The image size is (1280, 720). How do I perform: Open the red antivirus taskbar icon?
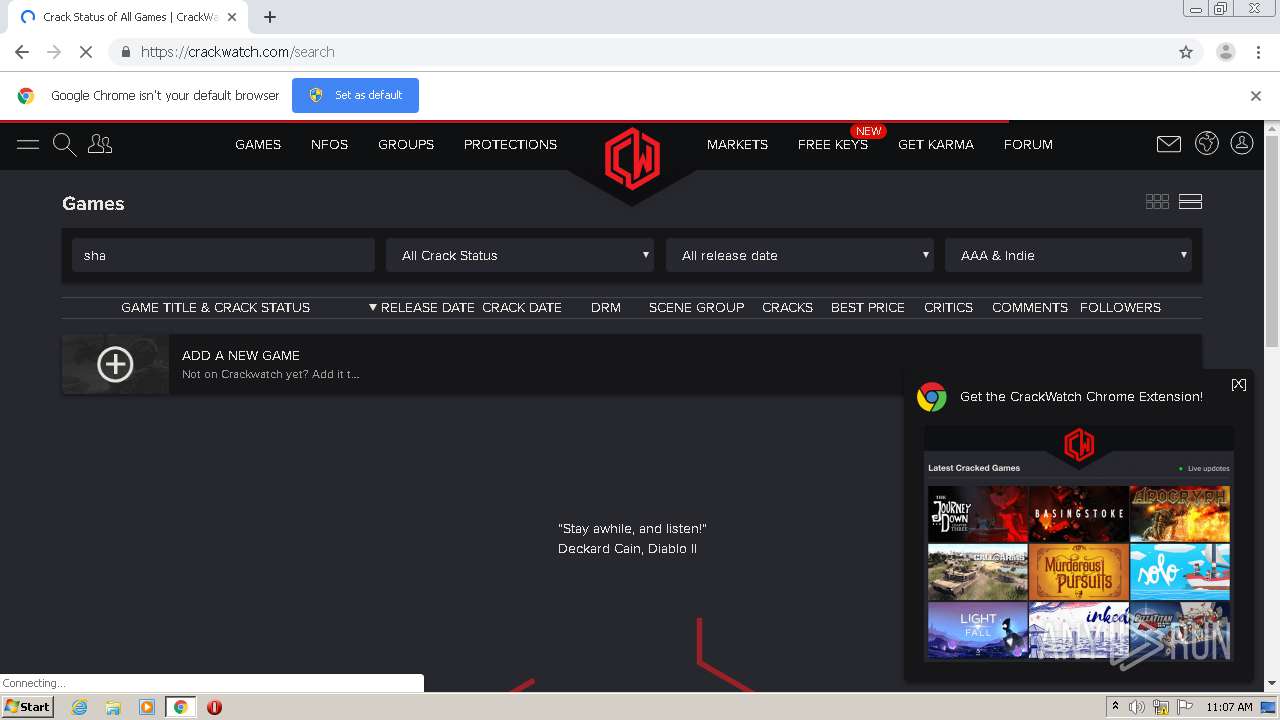[x=214, y=707]
